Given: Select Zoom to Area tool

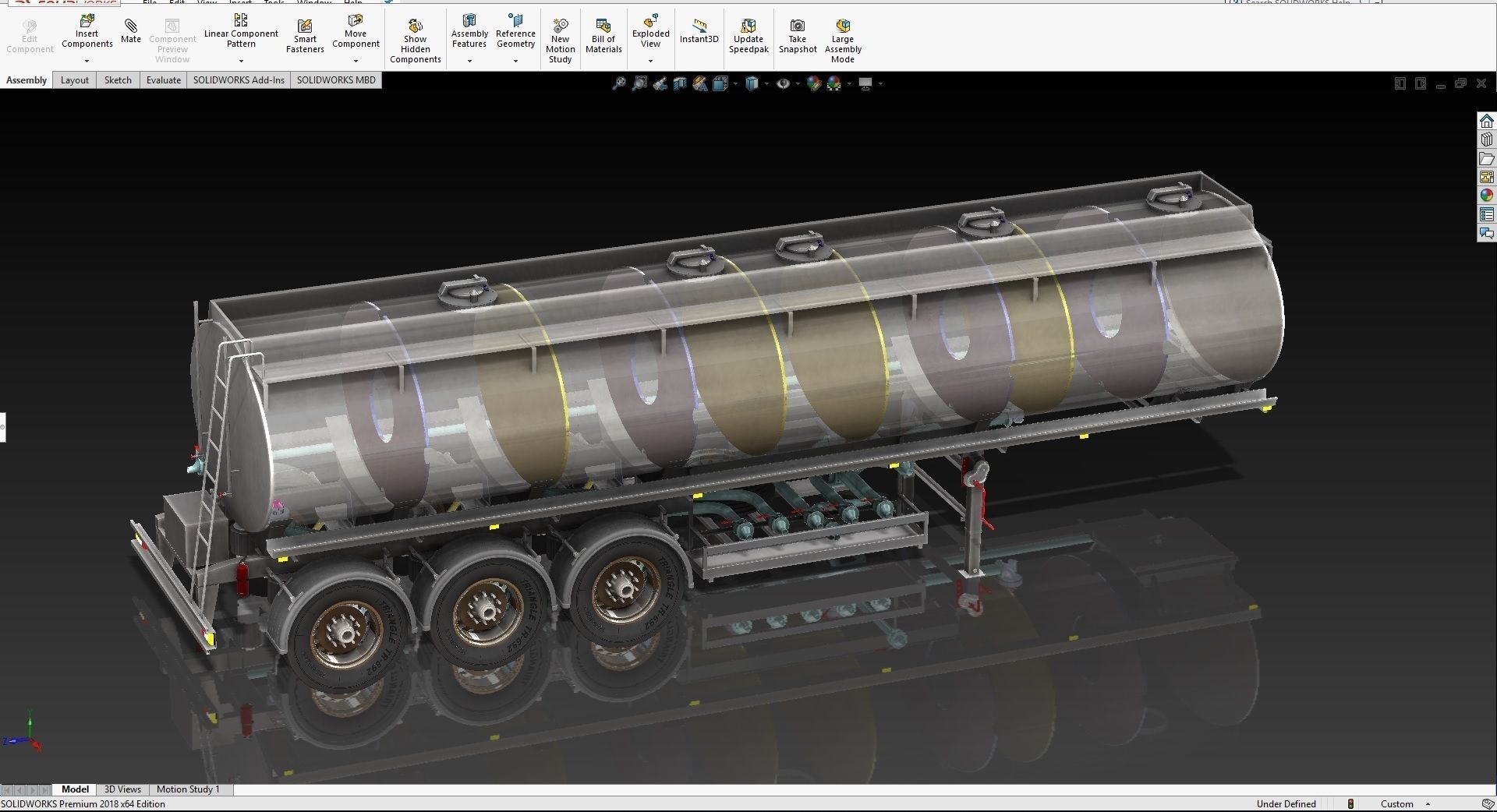Looking at the screenshot, I should point(639,83).
